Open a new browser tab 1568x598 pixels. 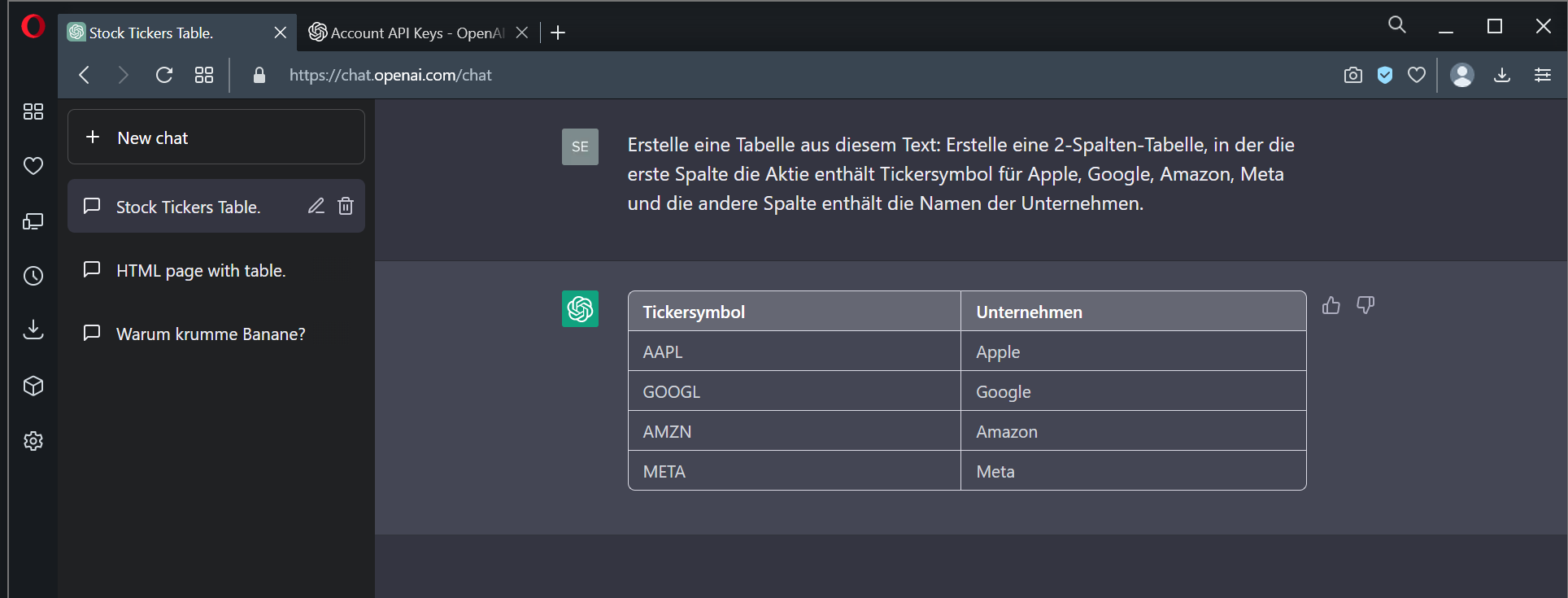558,33
